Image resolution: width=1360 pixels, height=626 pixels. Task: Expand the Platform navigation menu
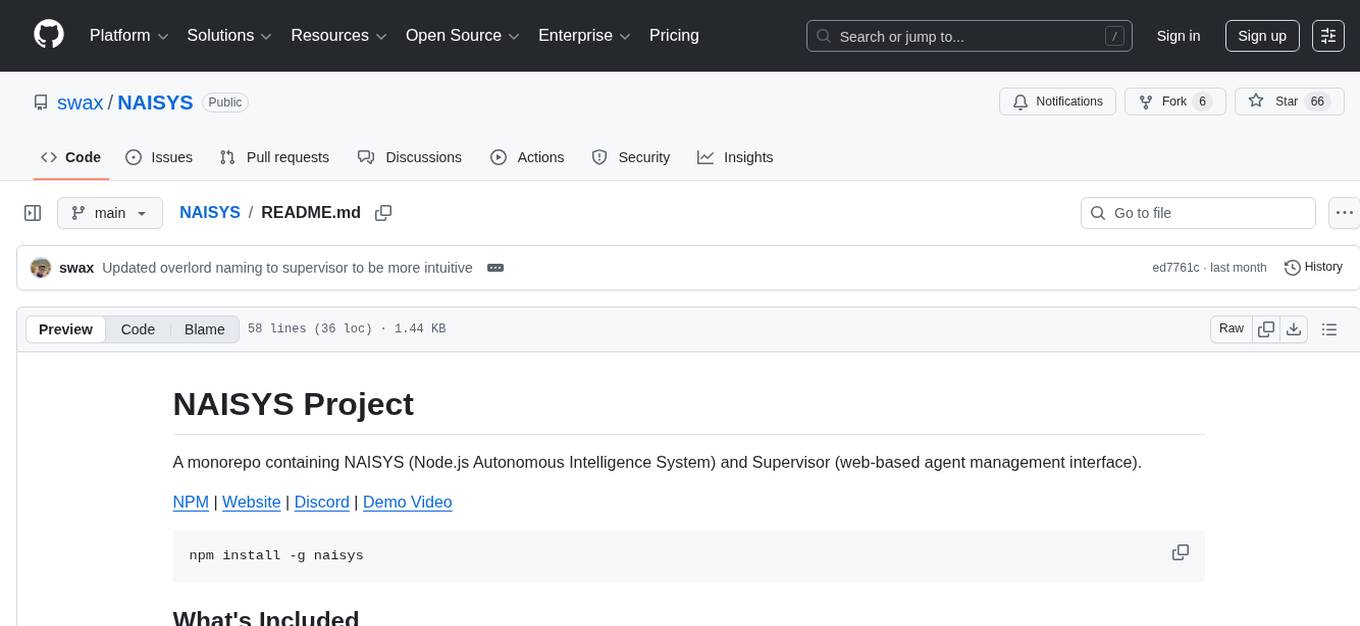129,36
